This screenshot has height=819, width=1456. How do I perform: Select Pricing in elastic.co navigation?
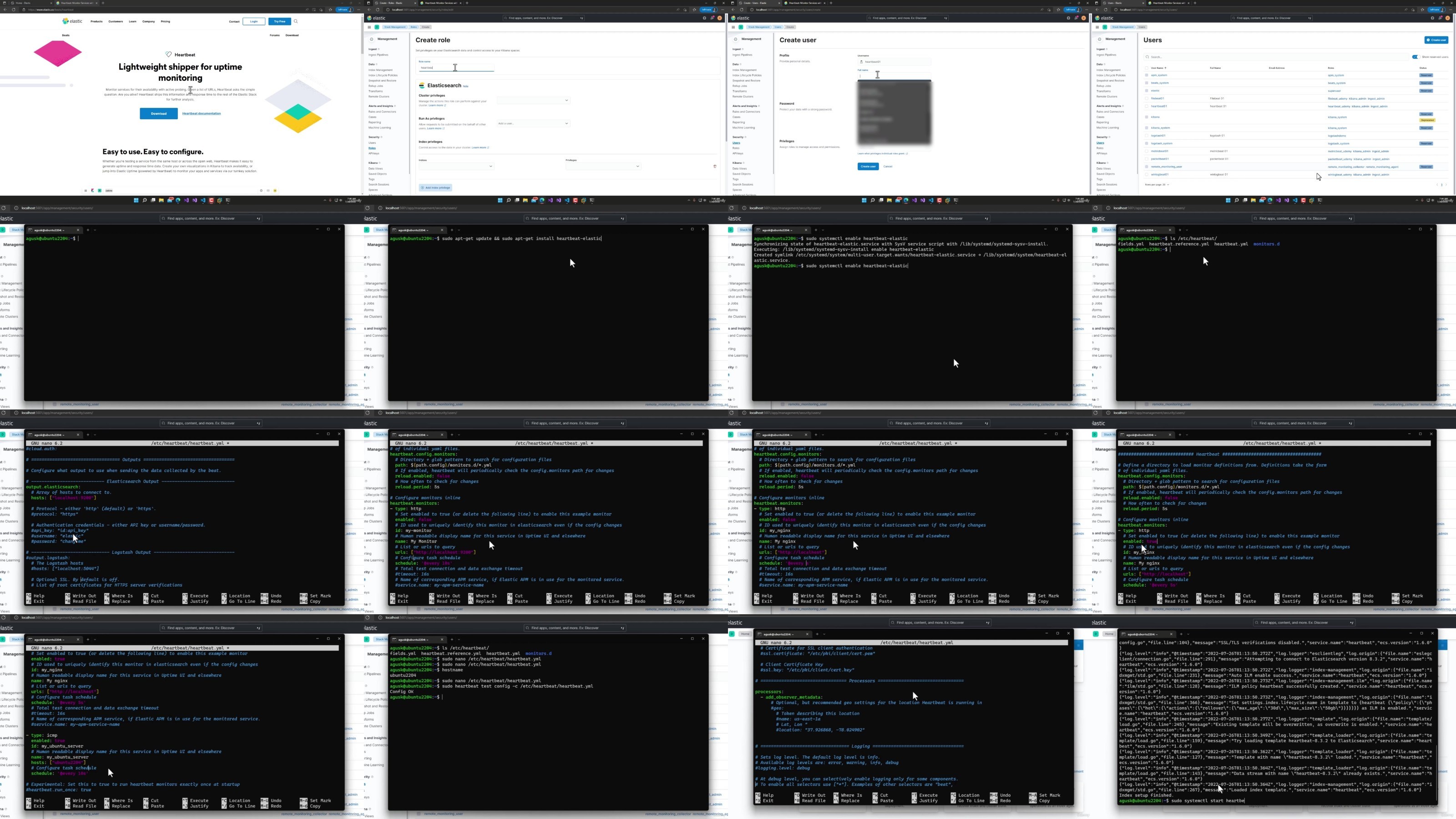[x=165, y=21]
